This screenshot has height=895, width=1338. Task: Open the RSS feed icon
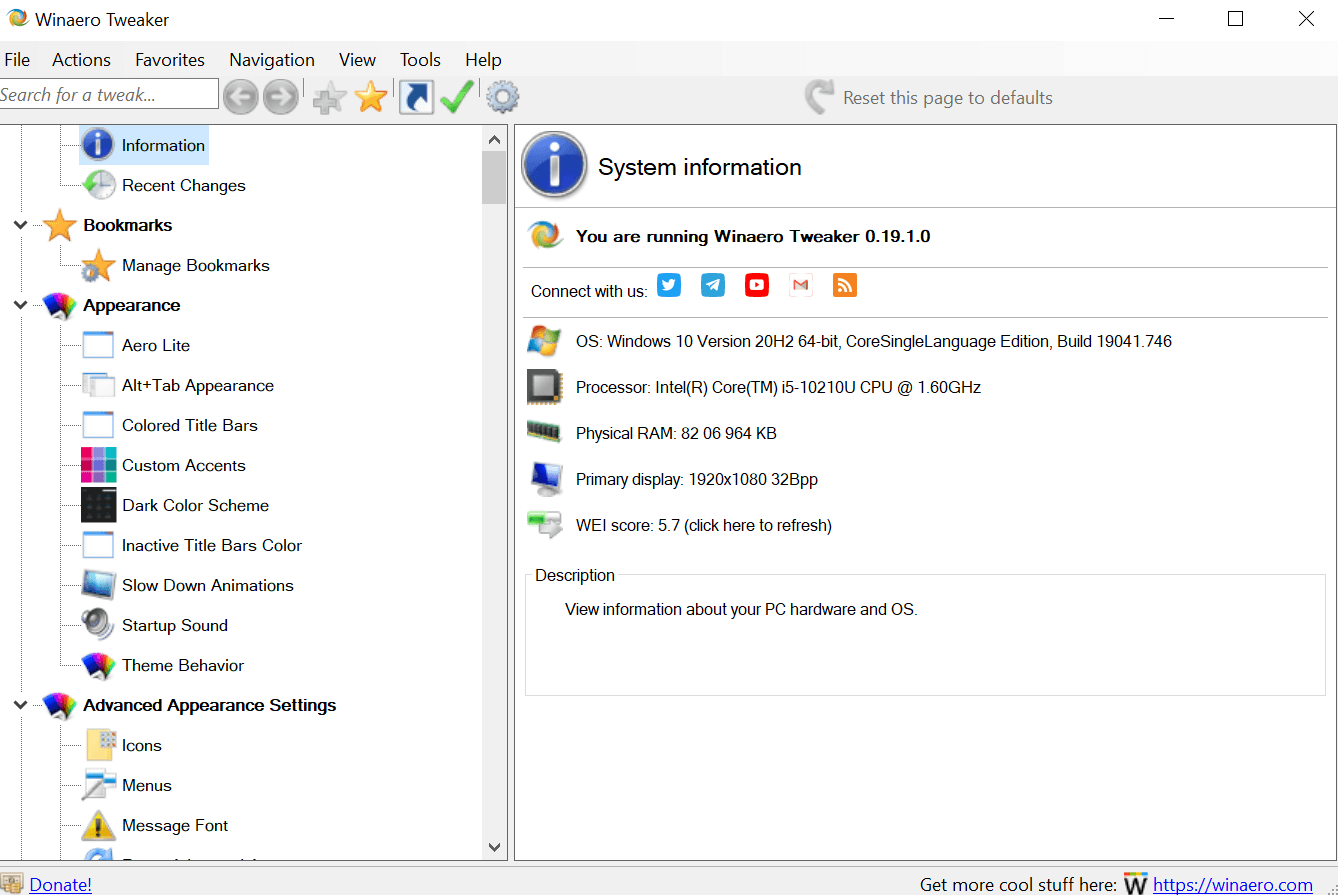tap(844, 285)
